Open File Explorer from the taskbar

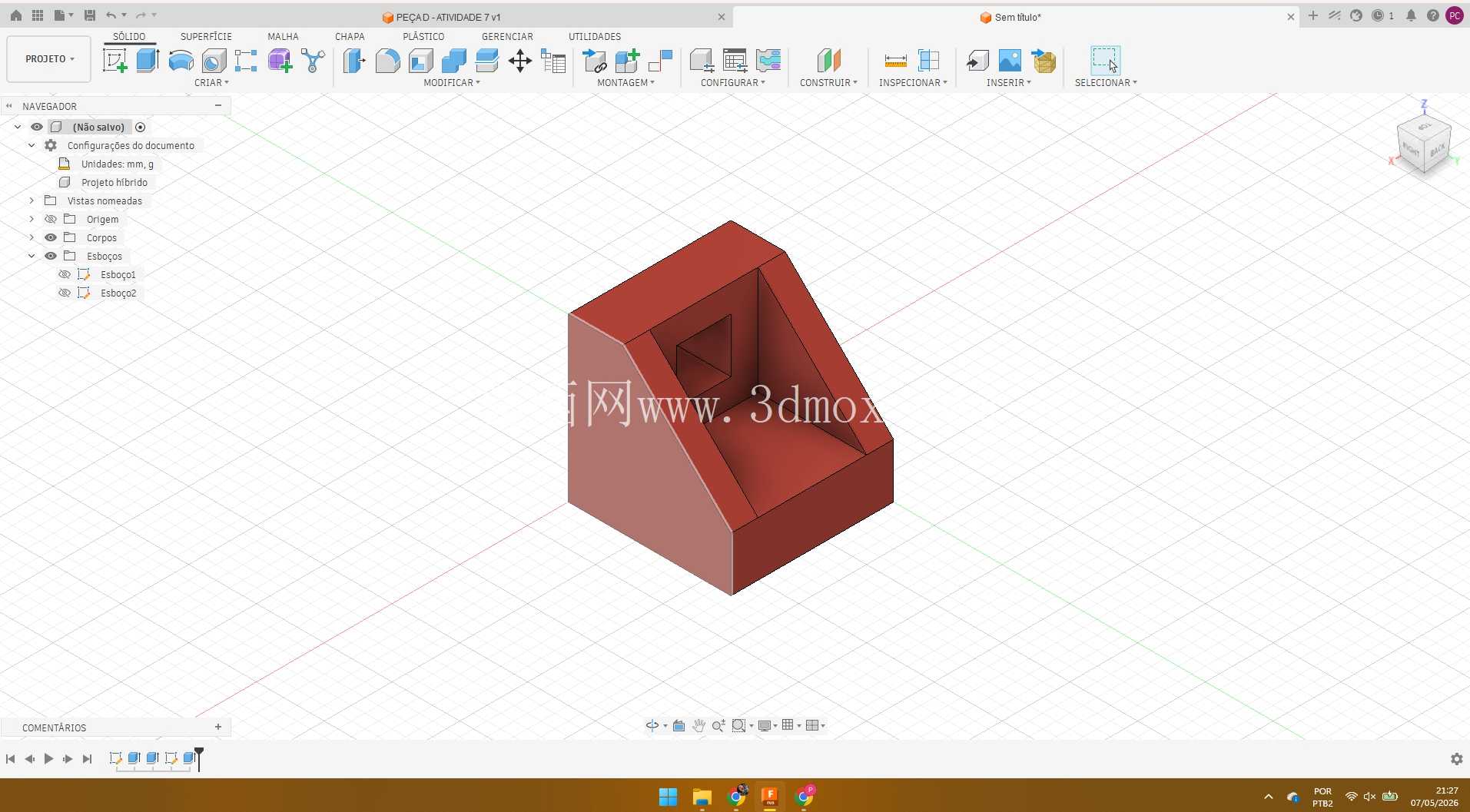702,797
